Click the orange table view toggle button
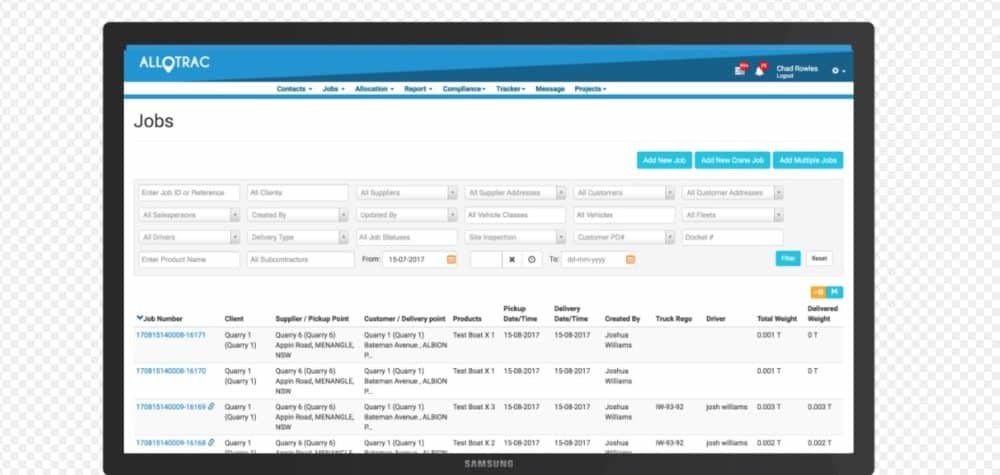 point(819,292)
